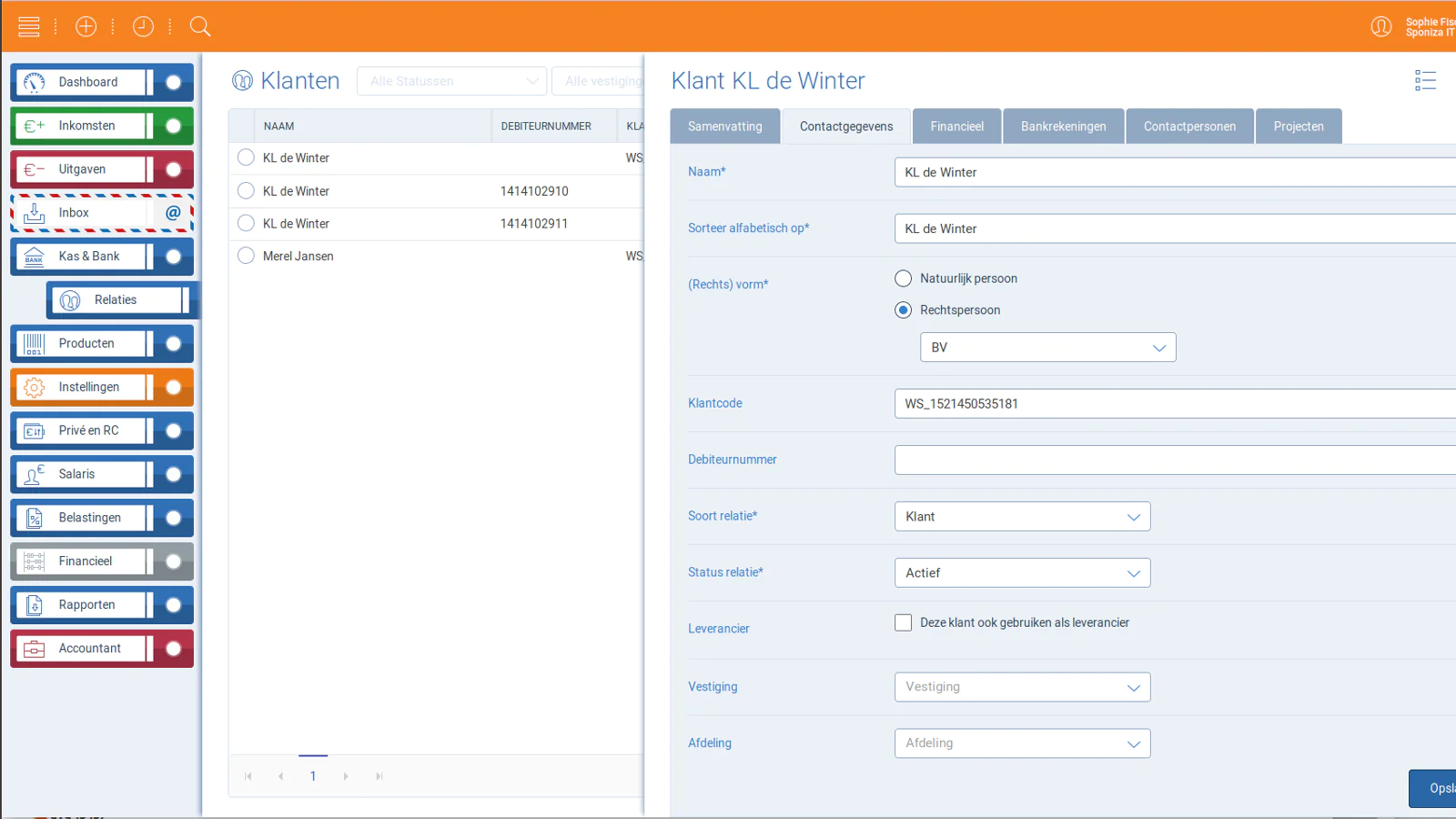Check 'Deze klant ook gebruiken als leverancier'
Image resolution: width=1456 pixels, height=819 pixels.
coord(903,622)
